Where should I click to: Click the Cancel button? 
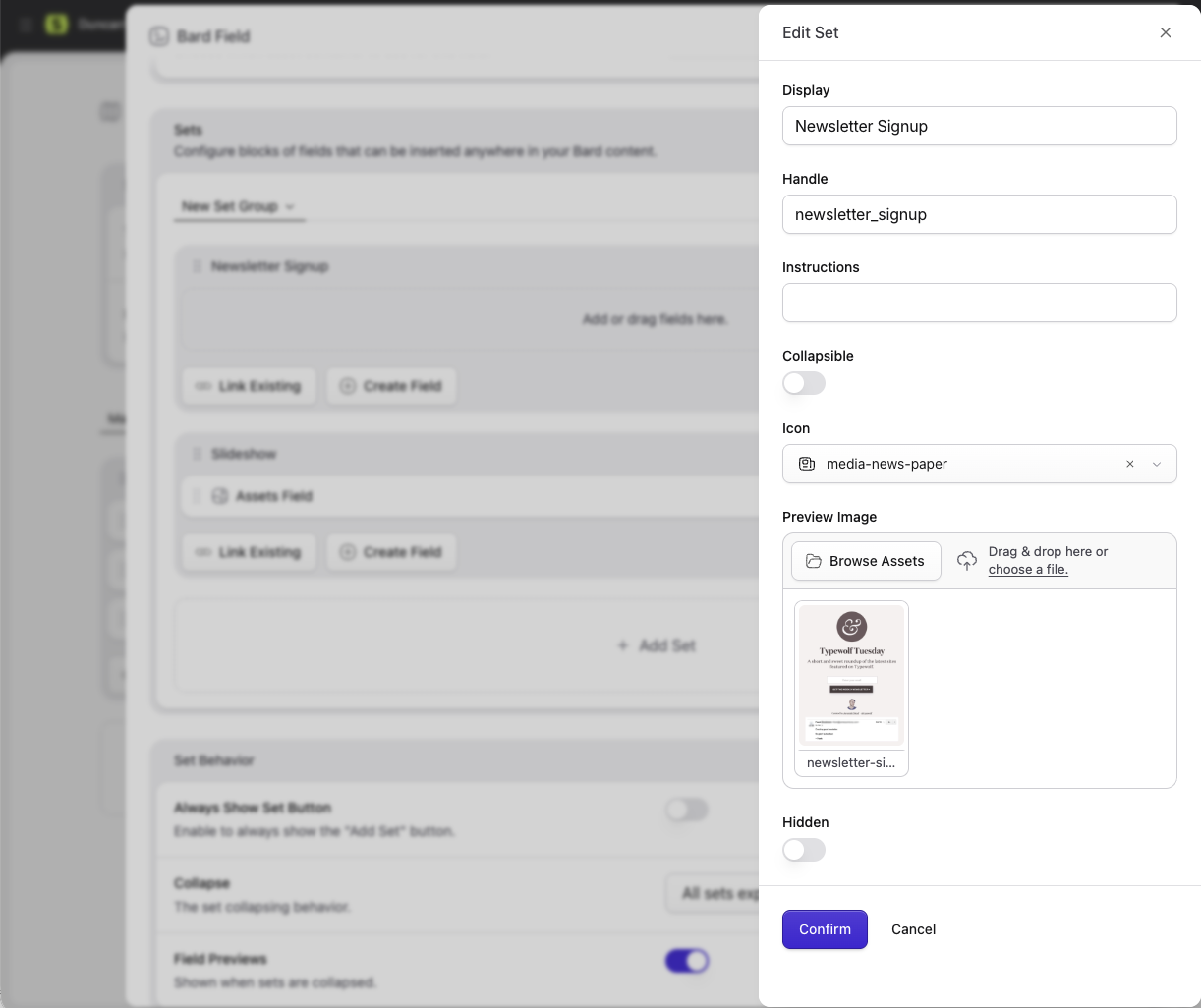pyautogui.click(x=913, y=929)
